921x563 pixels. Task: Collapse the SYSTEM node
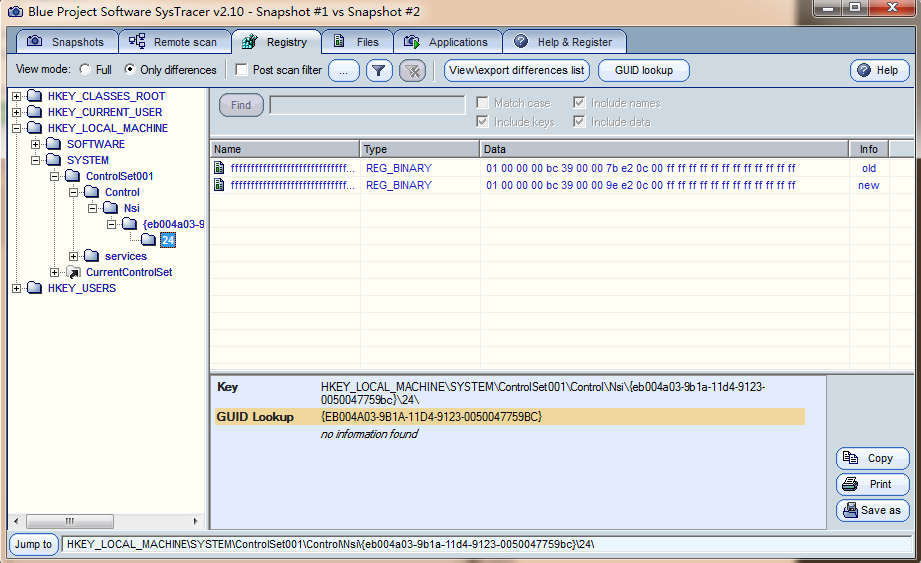[x=35, y=160]
